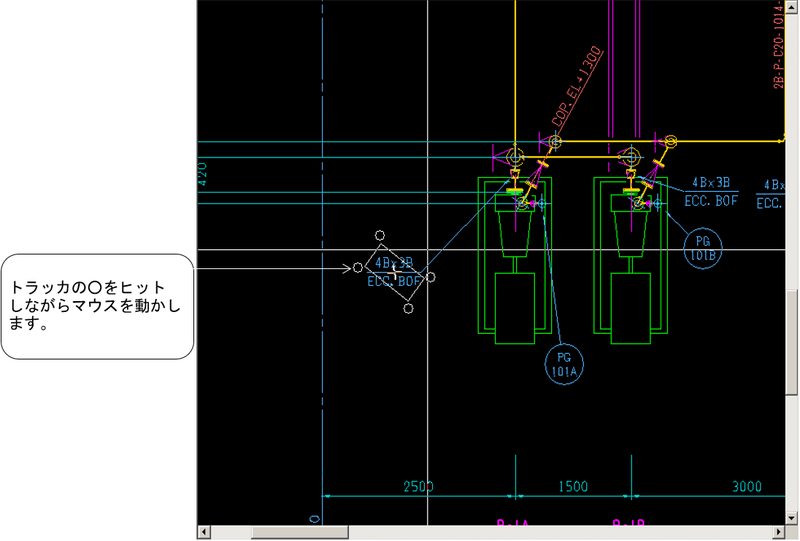Click the Japanese tracker instruction callout
The image size is (800, 541).
tap(96, 306)
